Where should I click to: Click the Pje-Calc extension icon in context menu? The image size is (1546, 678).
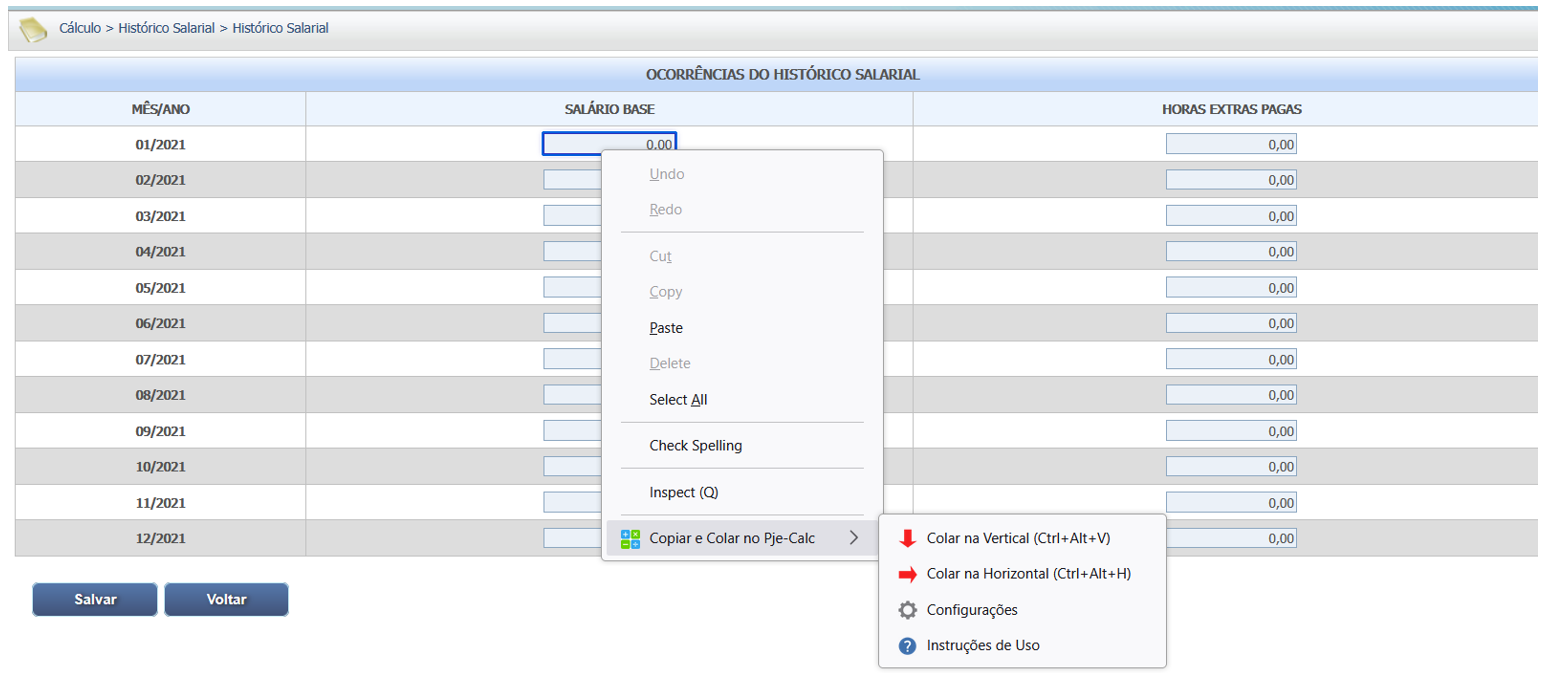point(630,539)
